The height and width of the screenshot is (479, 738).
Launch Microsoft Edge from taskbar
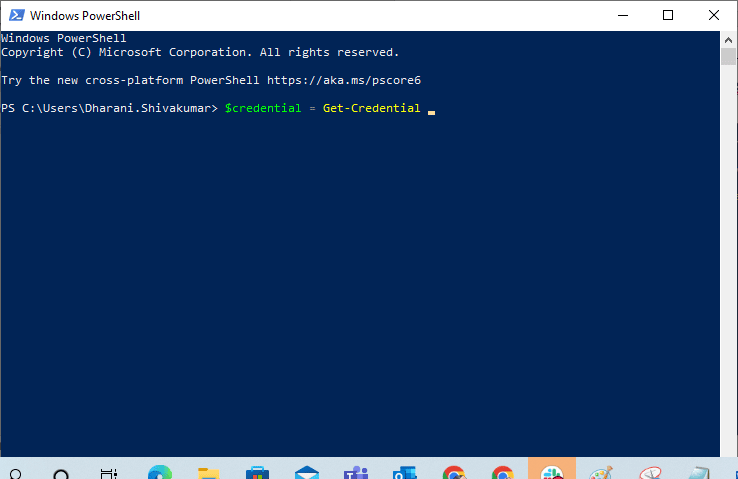pyautogui.click(x=160, y=472)
